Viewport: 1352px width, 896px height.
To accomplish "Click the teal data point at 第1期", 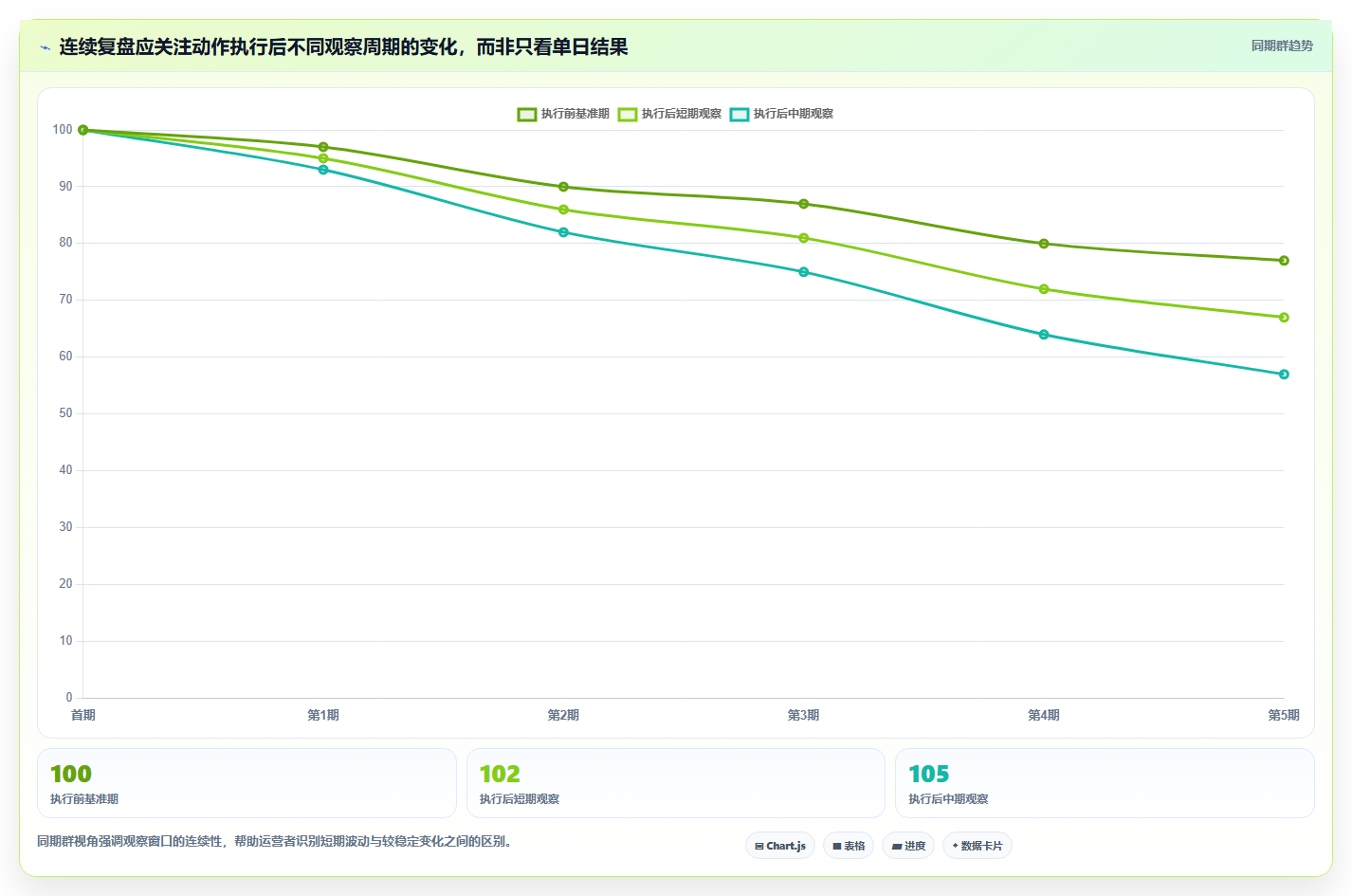I will [x=323, y=170].
